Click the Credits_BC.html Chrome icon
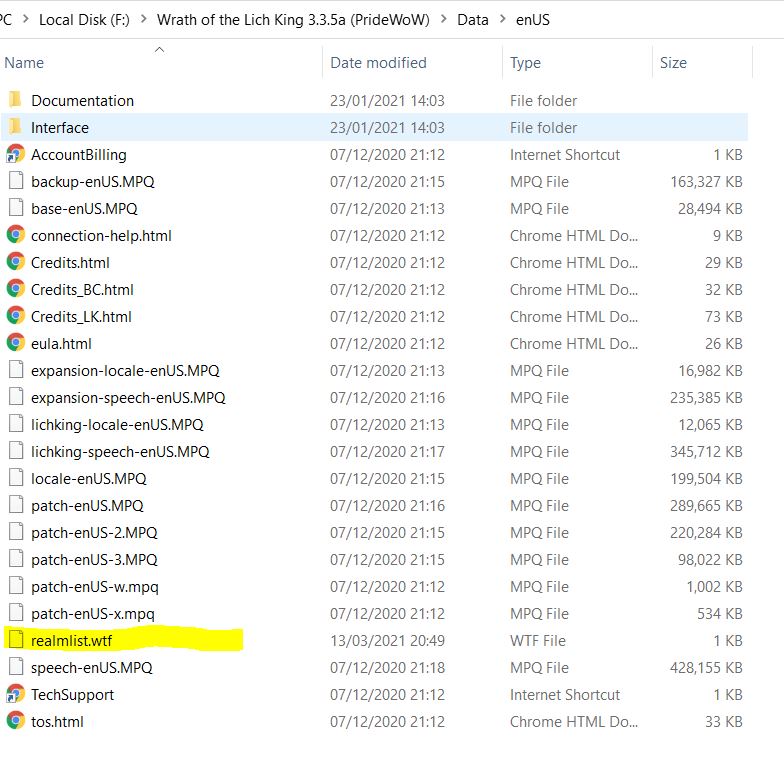The image size is (784, 766). point(16,288)
